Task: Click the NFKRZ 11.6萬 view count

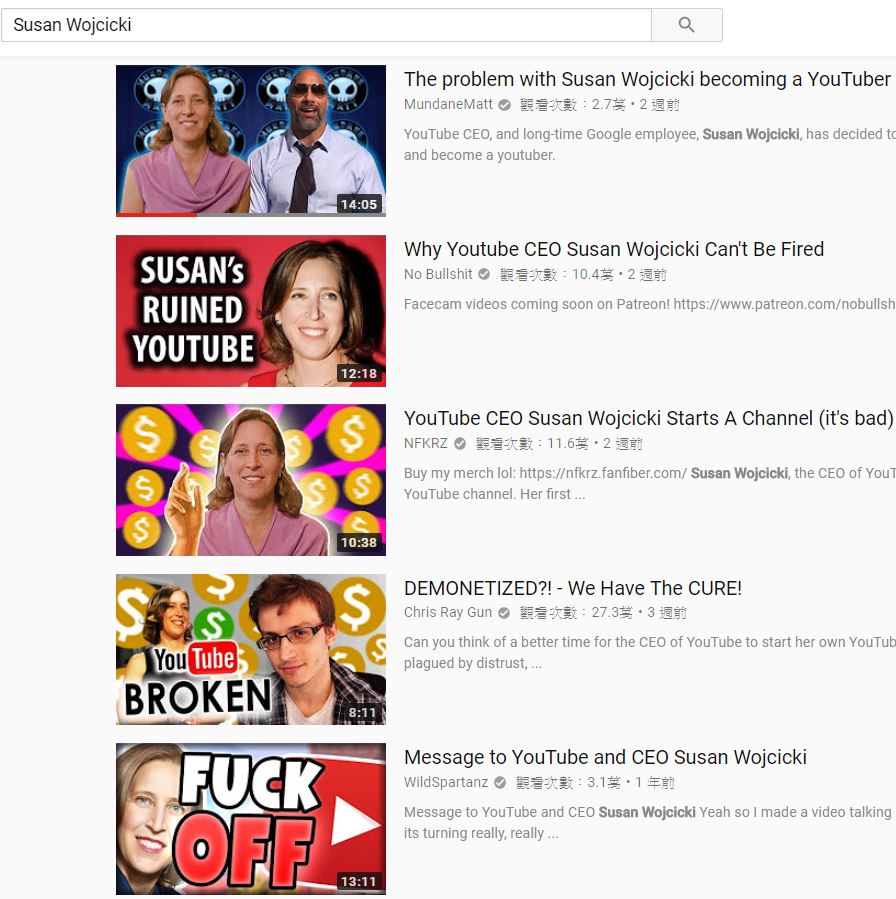Action: point(533,444)
